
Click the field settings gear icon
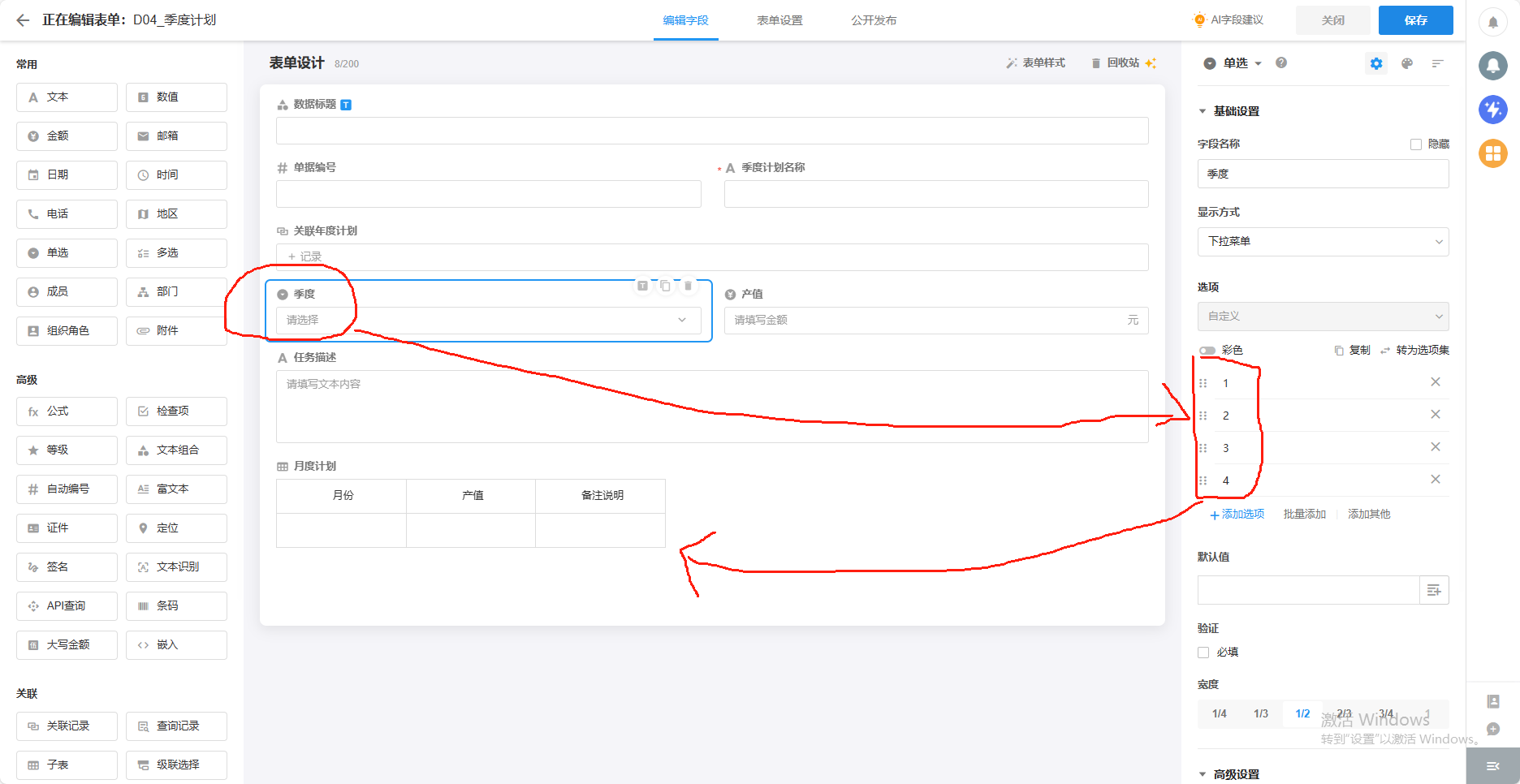click(1375, 63)
